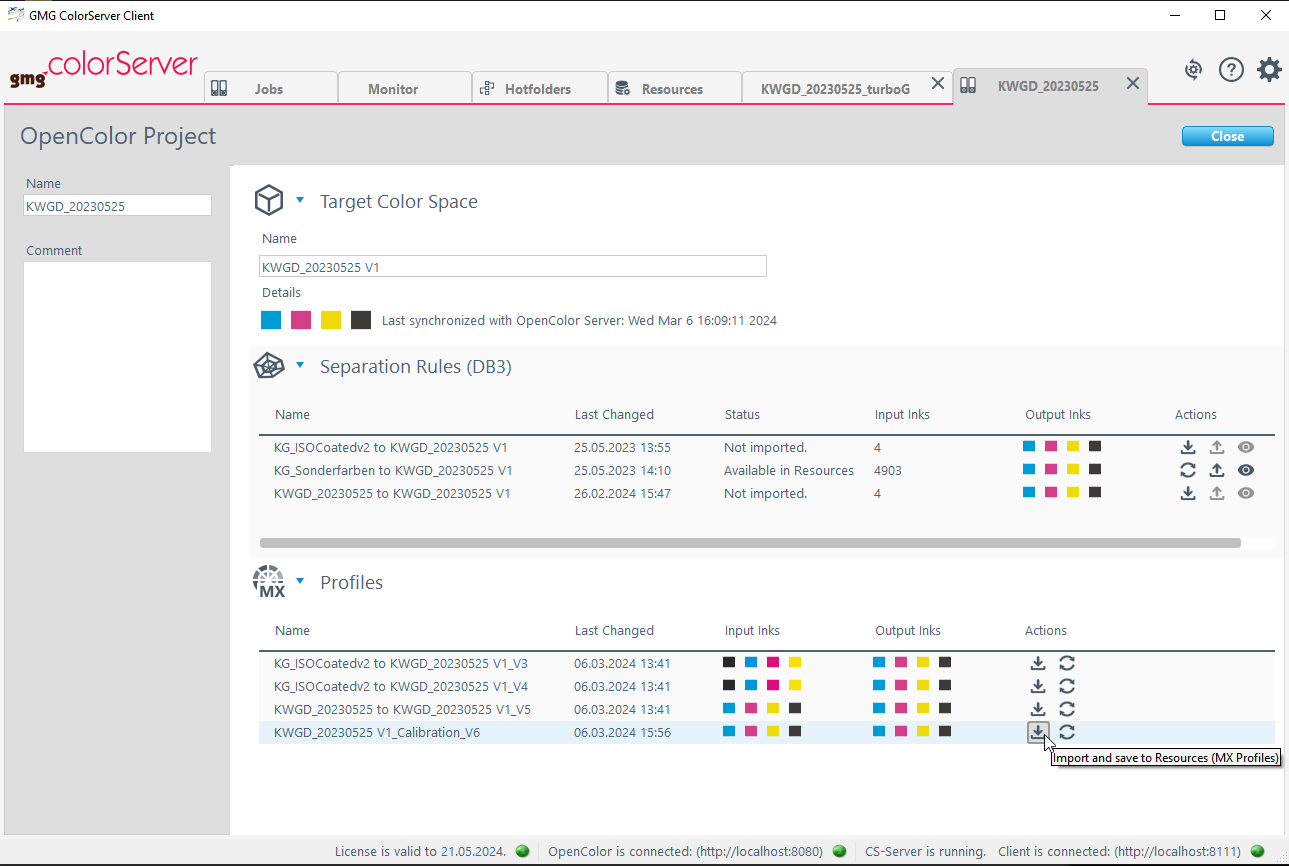Toggle eye icon on KG_Sonderfarben row
This screenshot has height=866, width=1289.
coord(1246,470)
